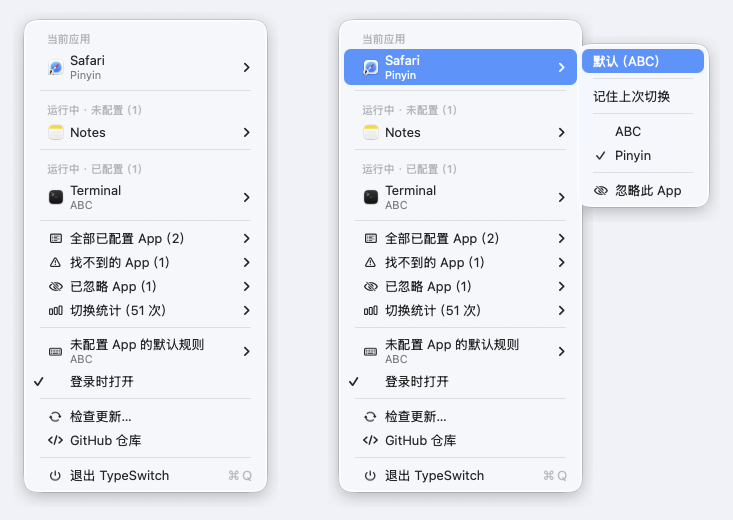
Task: Click 全部已配置 App list icon in left menu
Action: coord(56,238)
